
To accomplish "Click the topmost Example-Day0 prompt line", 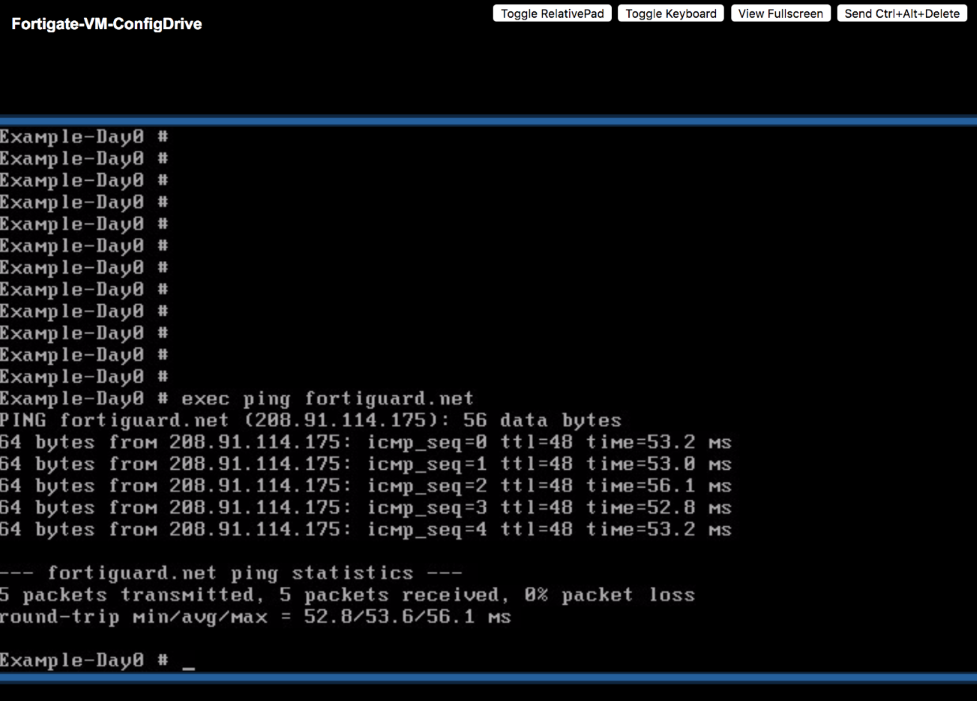I will click(x=70, y=136).
